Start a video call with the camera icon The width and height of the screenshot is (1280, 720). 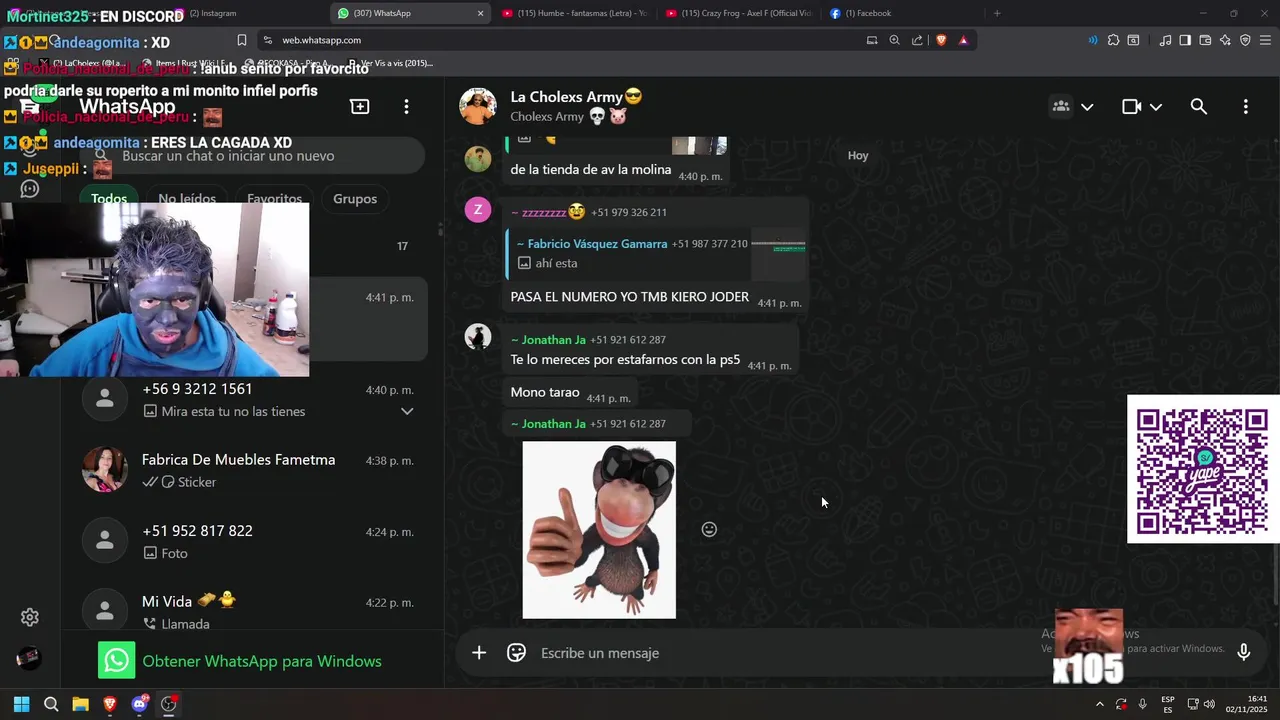click(1131, 107)
